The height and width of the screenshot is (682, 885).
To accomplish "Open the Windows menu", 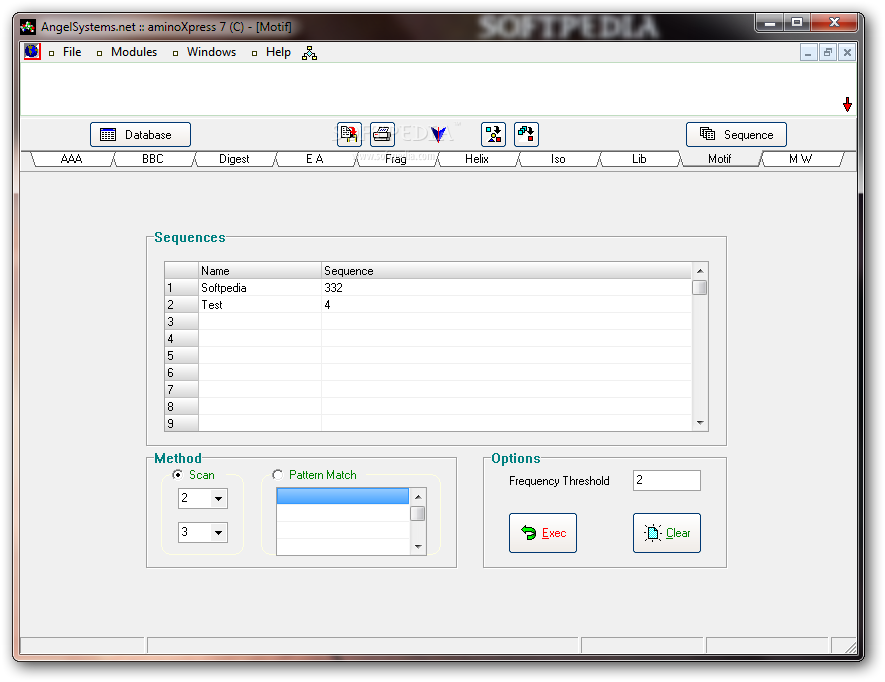I will (x=211, y=52).
